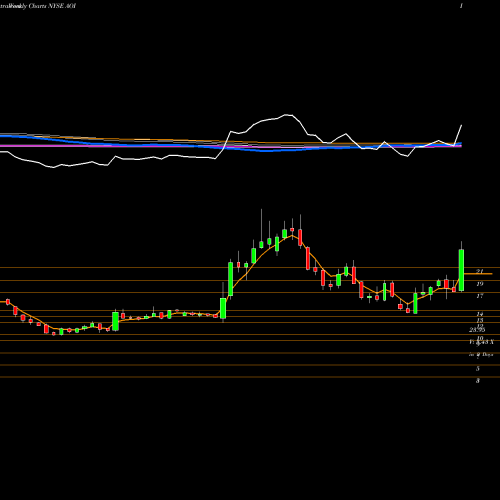Click price label "19" on the axis
Screen dimensions: 500x500
[480, 284]
